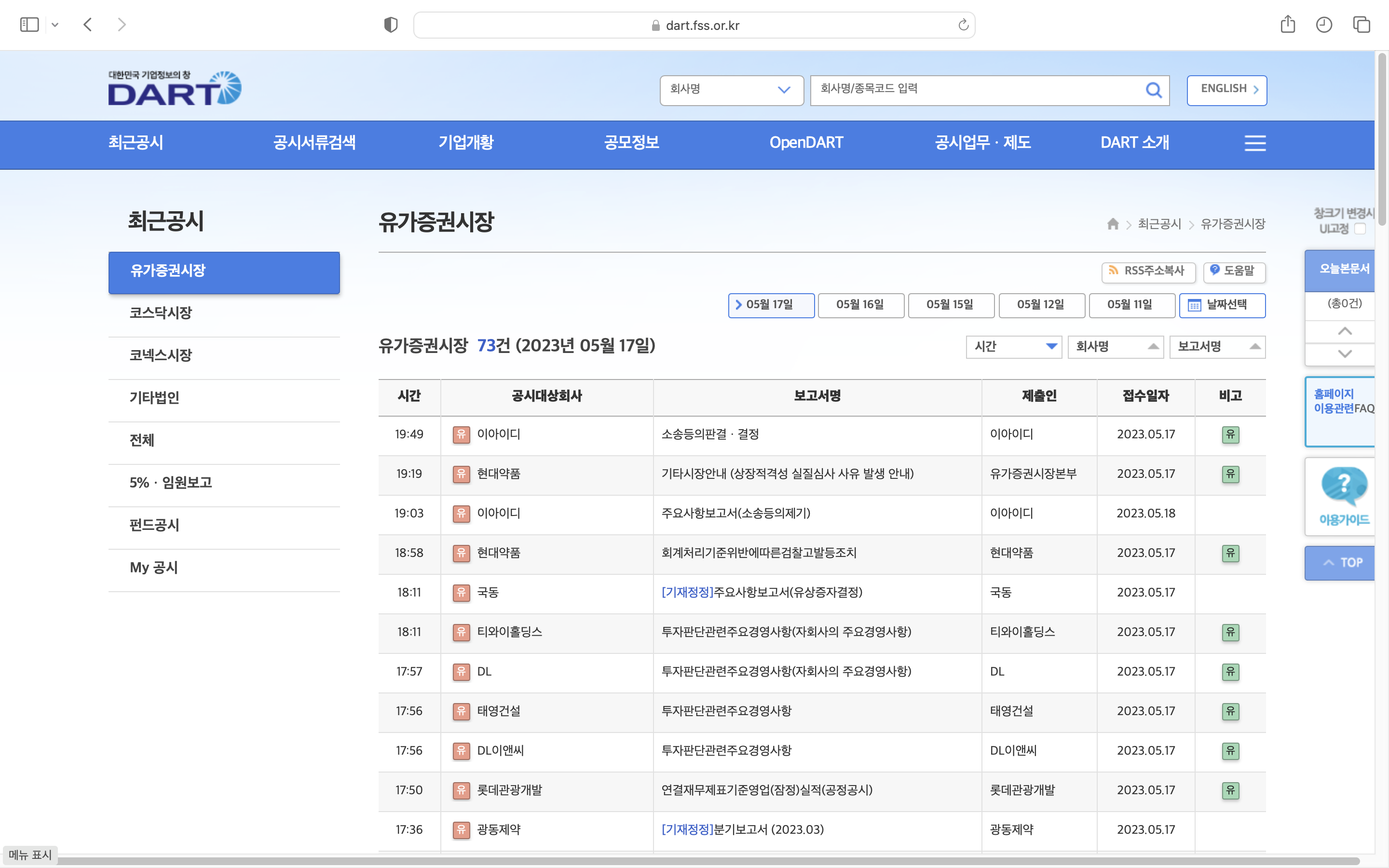Click the 유 market badge beside 19:49 이아이디
This screenshot has width=1389, height=868.
point(461,434)
